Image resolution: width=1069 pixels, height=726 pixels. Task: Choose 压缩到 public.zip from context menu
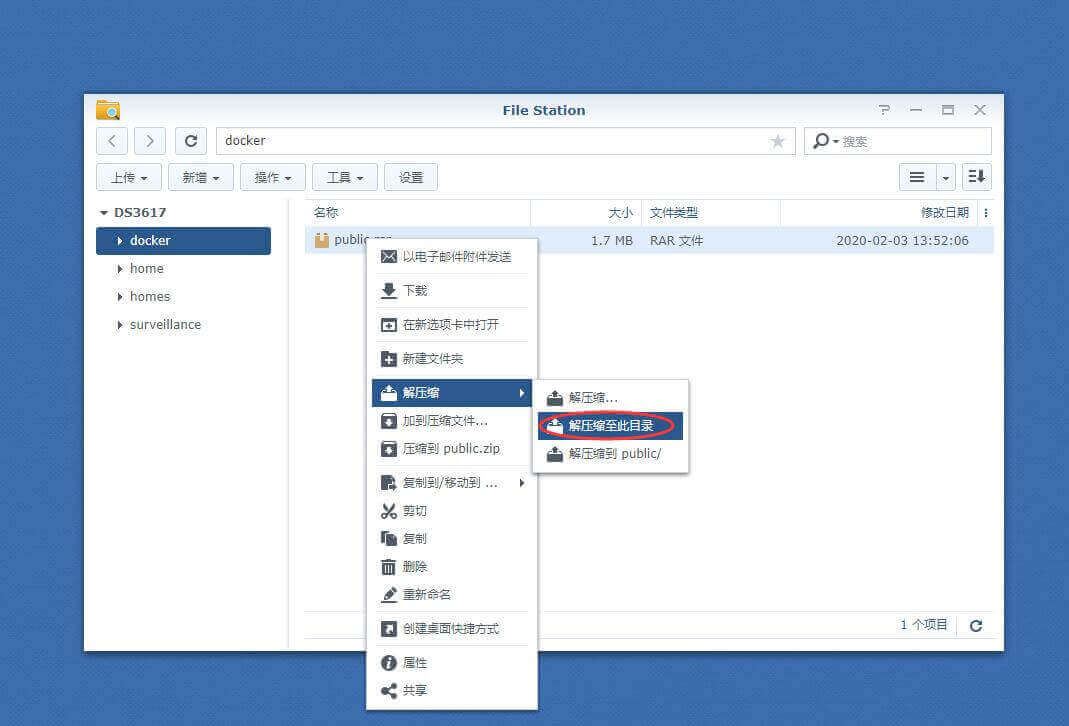click(450, 449)
